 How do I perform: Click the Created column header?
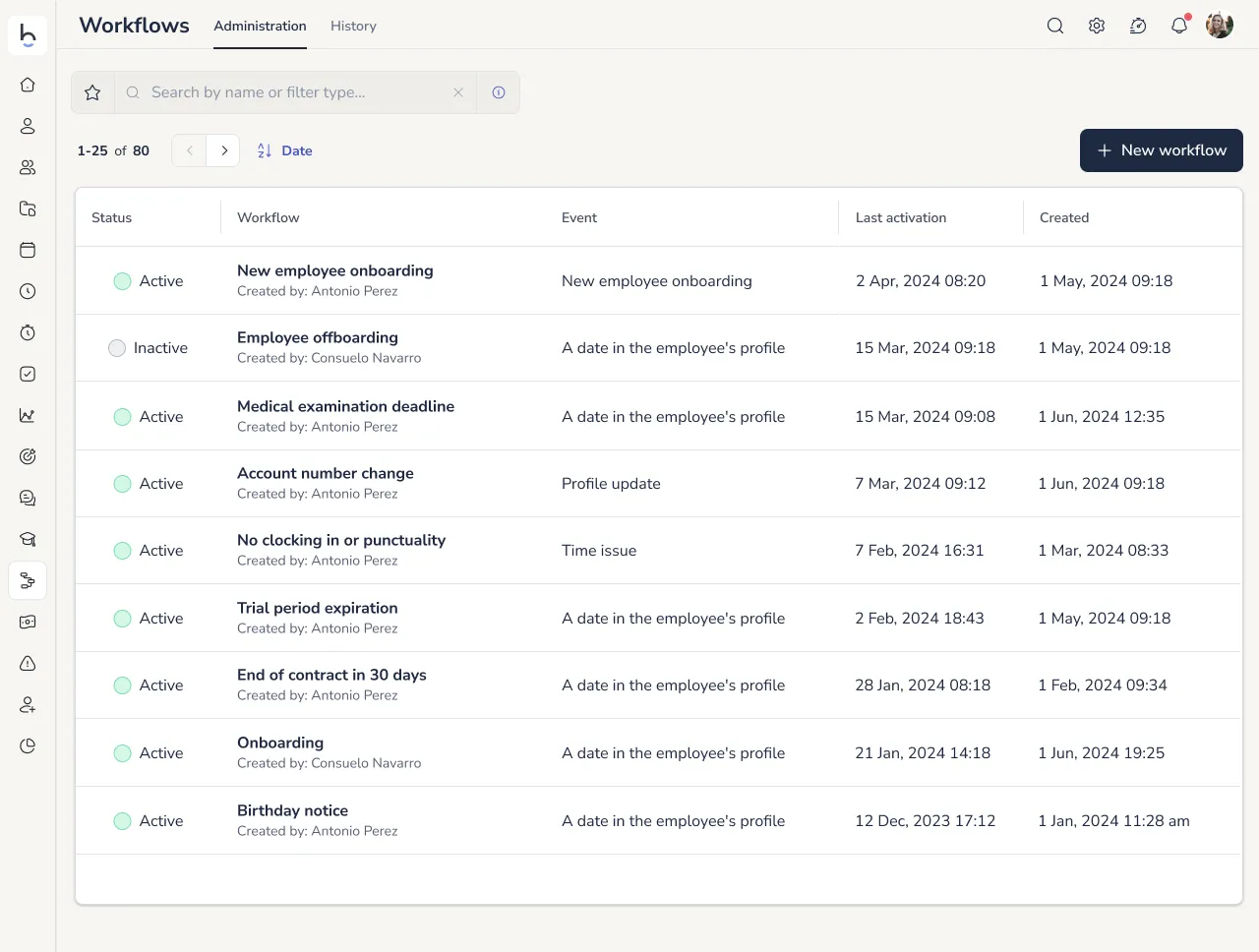(1064, 217)
